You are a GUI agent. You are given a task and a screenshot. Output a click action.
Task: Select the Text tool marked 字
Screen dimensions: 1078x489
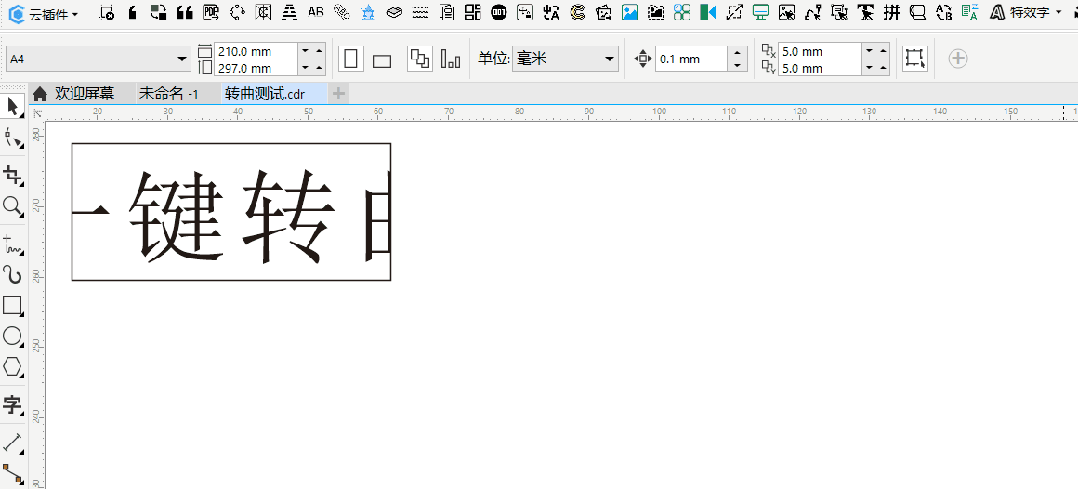(12, 405)
